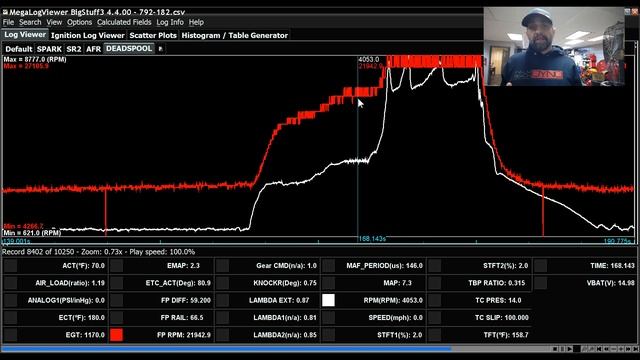Click the FP RAIL: 66.5 value
Image resolution: width=640 pixels, height=360 pixels.
[182, 318]
